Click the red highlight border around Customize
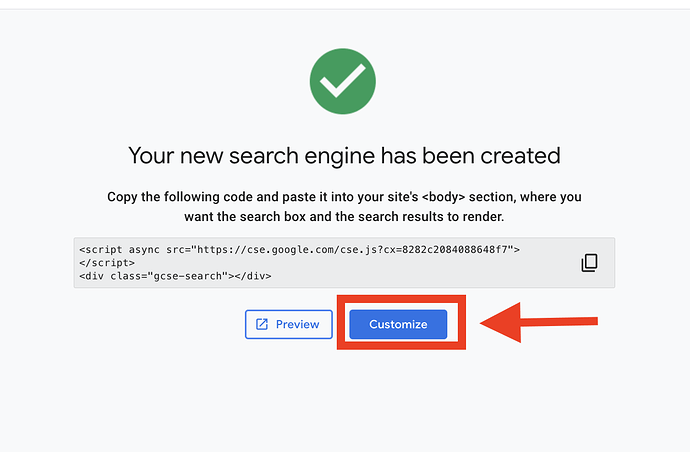 401,298
